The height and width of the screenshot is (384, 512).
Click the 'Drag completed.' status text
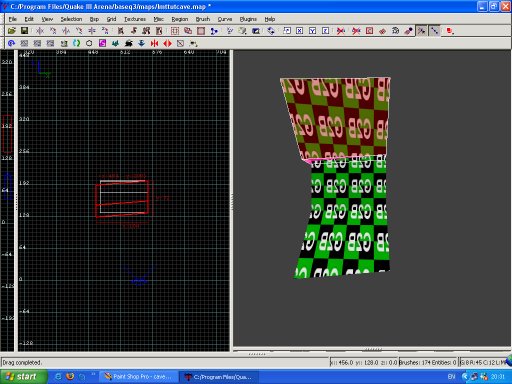click(x=22, y=362)
